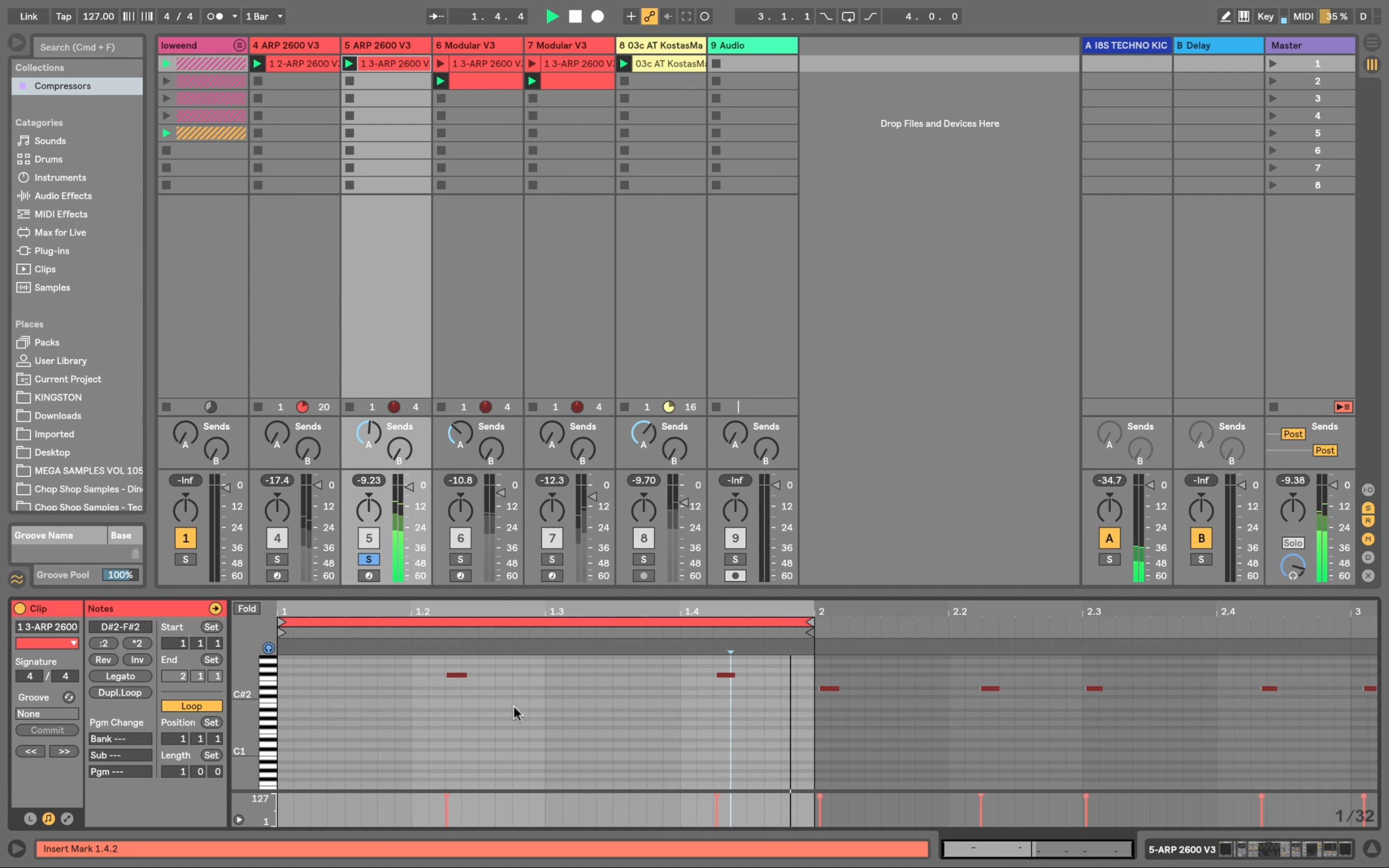This screenshot has height=868, width=1389.
Task: Show the Notes box icon
Action: (48, 819)
